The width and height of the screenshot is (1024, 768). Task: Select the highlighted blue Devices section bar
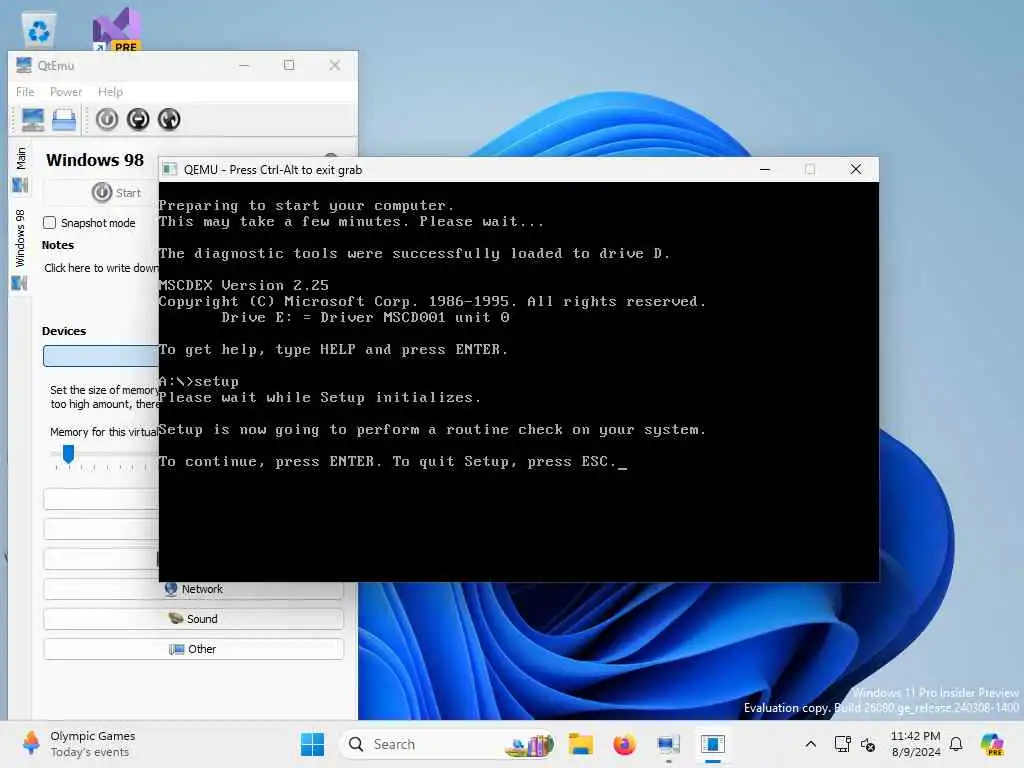coord(101,356)
